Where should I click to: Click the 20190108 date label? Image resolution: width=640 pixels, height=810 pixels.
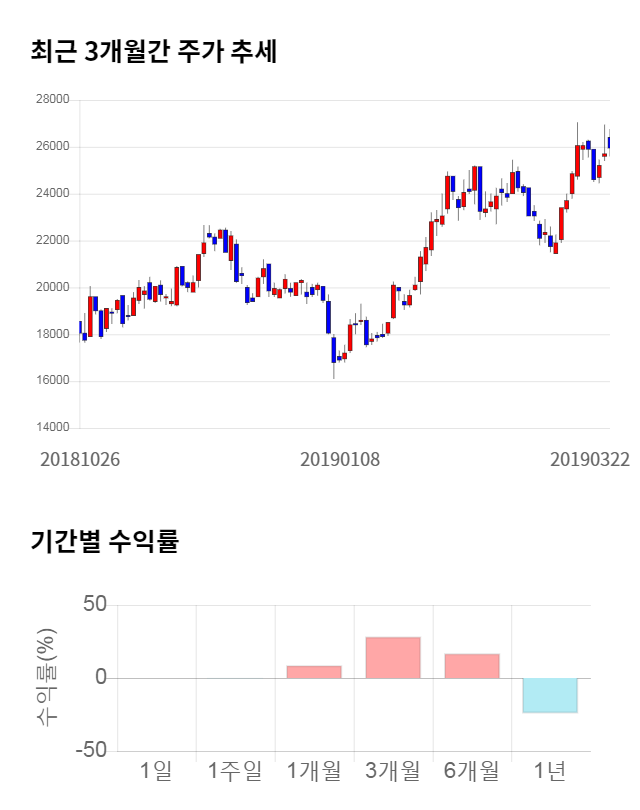tap(340, 459)
